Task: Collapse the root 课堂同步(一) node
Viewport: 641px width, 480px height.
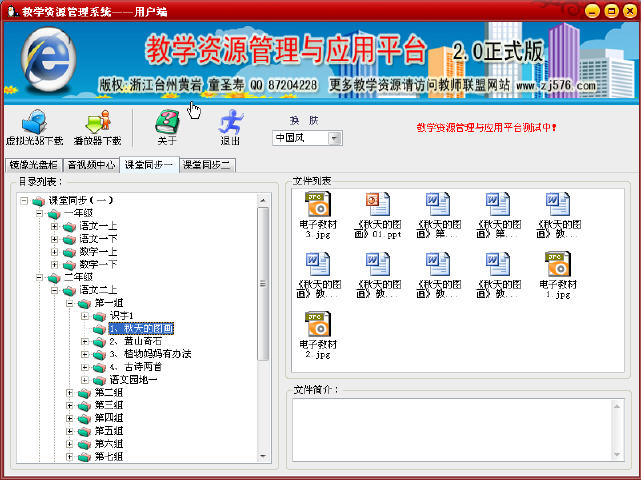Action: (x=24, y=201)
